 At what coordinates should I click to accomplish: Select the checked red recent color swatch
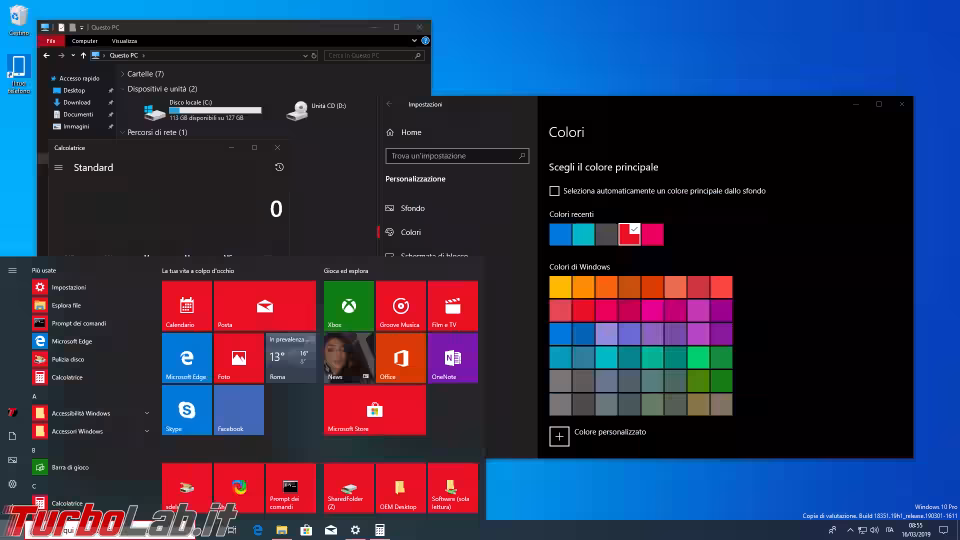click(629, 234)
